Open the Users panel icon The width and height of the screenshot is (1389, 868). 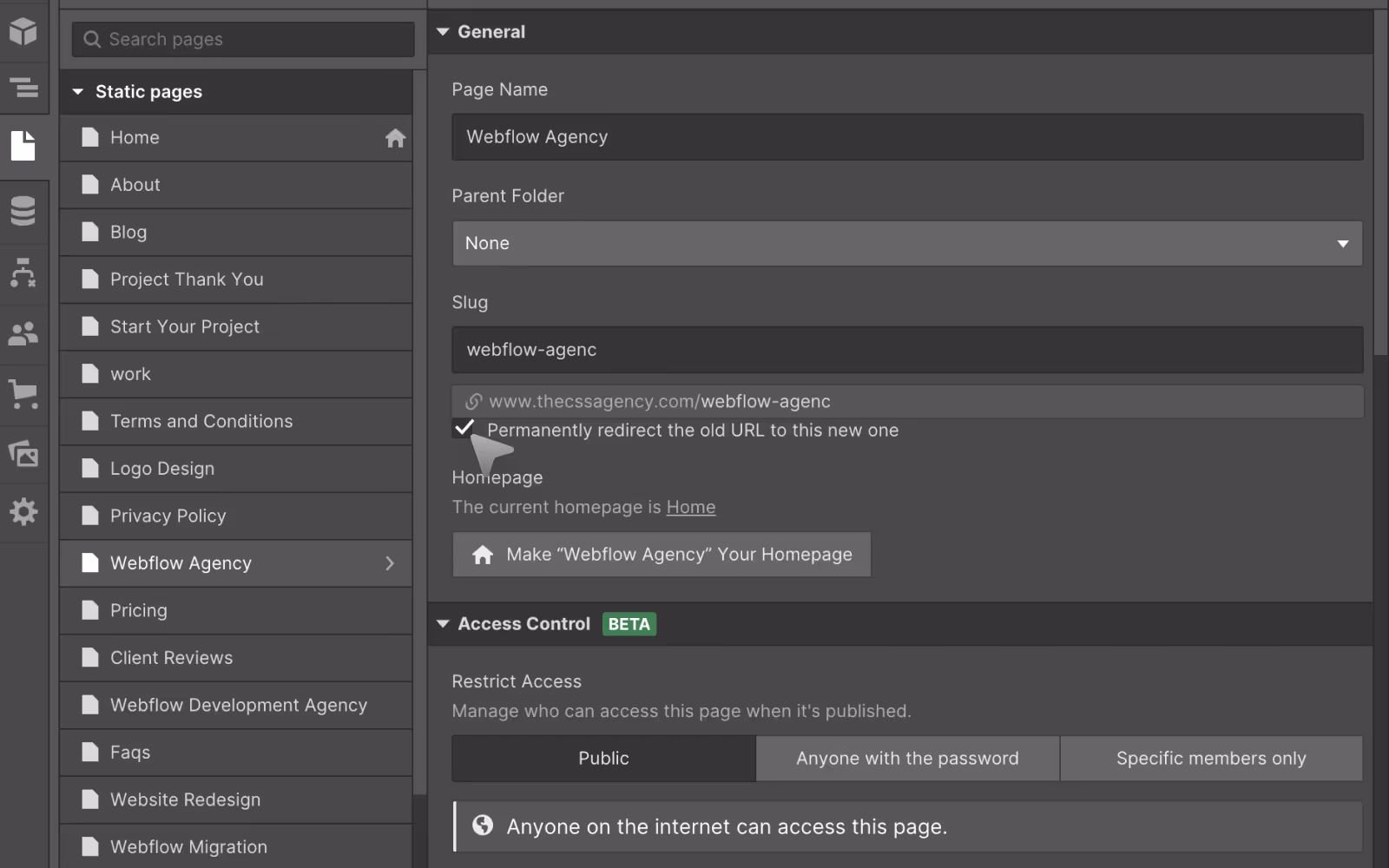click(23, 332)
